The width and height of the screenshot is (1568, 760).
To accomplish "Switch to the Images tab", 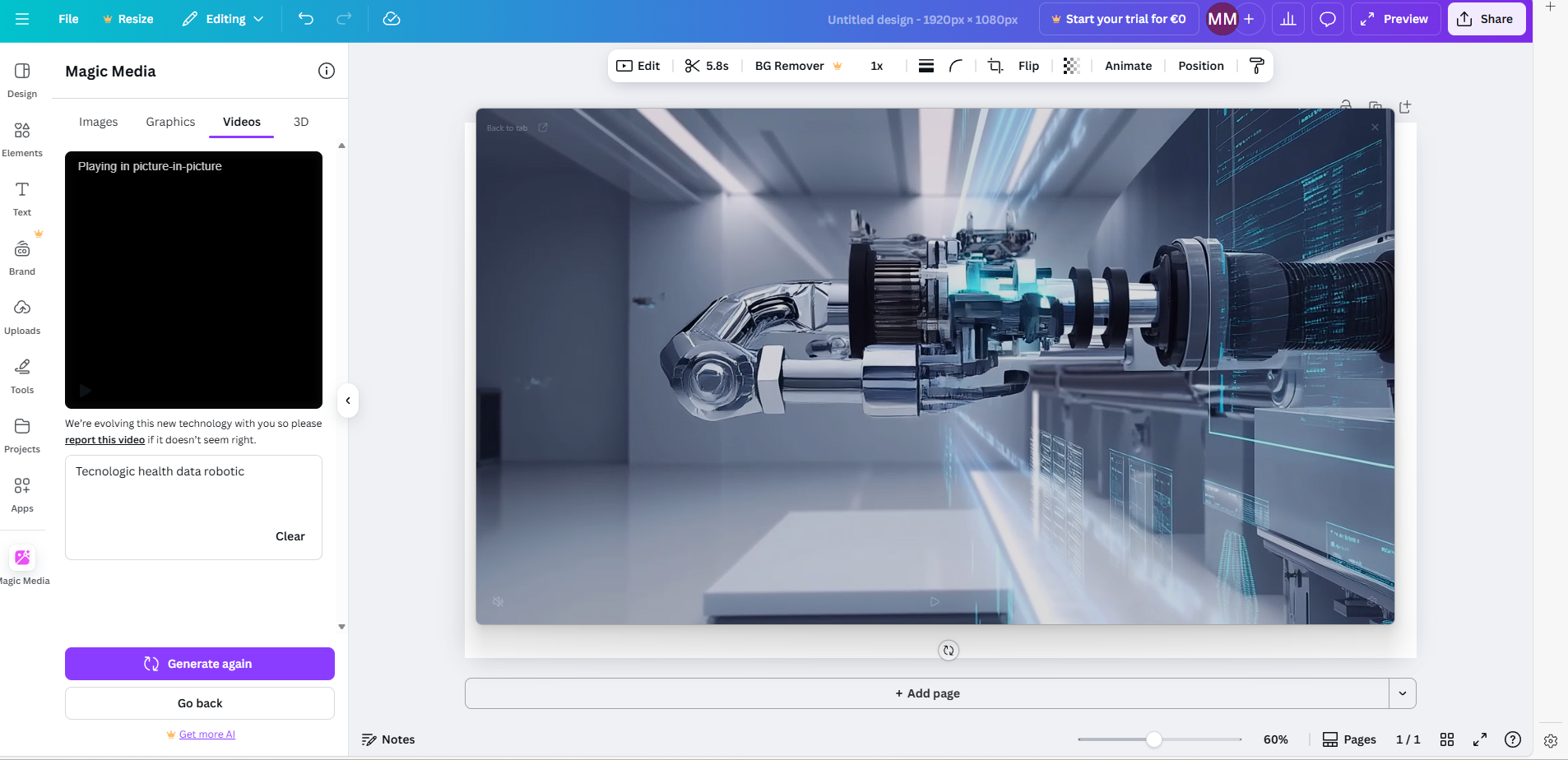I will pos(98,122).
